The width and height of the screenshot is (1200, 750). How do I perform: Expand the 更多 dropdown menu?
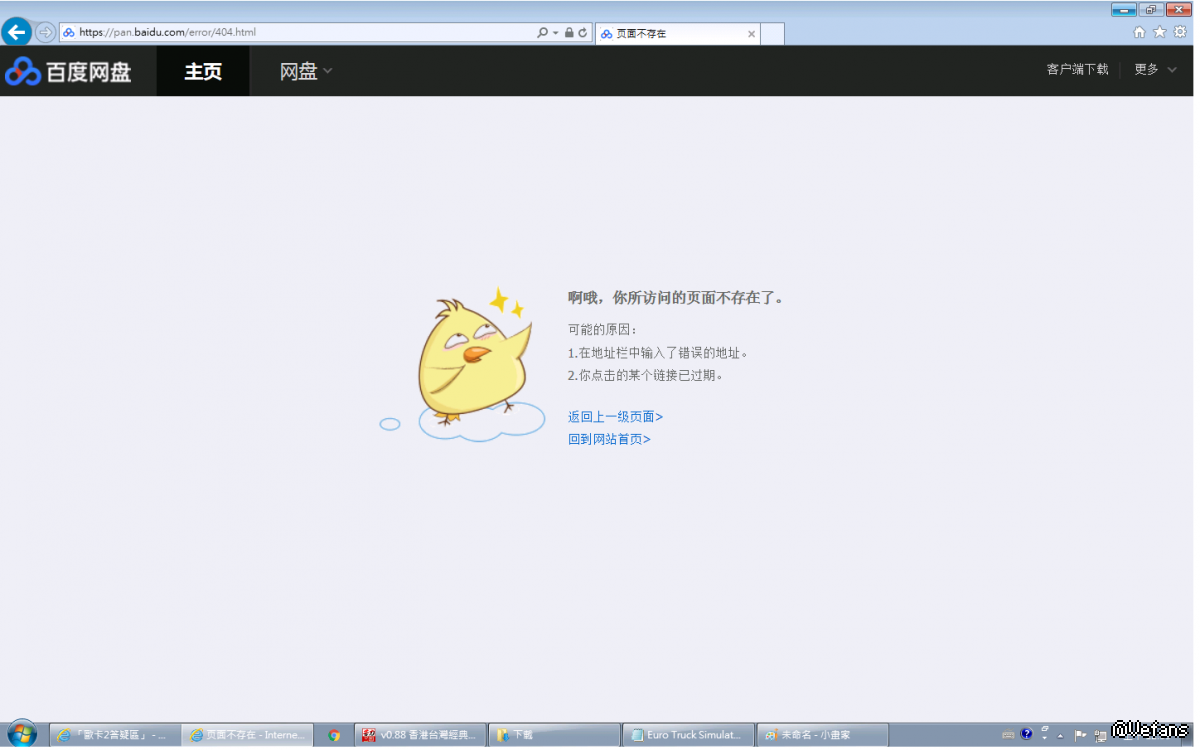[x=1155, y=69]
